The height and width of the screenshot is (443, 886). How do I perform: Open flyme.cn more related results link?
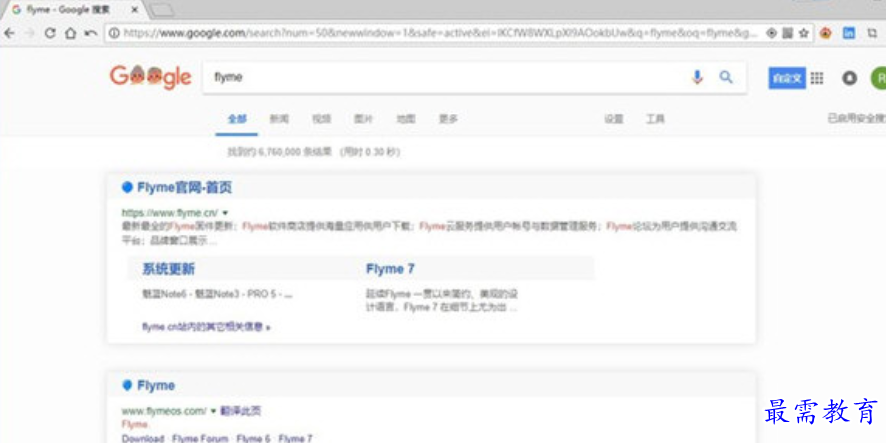tap(206, 327)
